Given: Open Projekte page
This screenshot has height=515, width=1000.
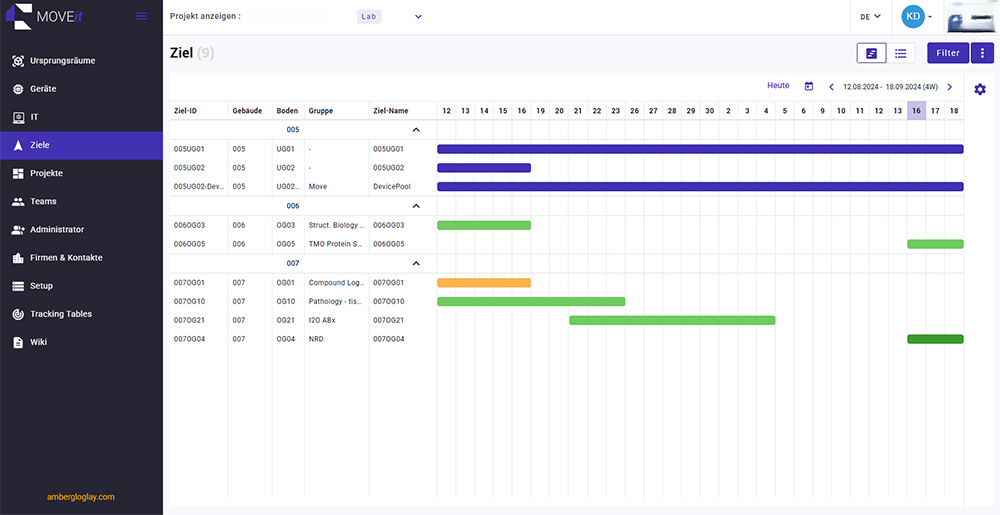Looking at the screenshot, I should point(47,173).
